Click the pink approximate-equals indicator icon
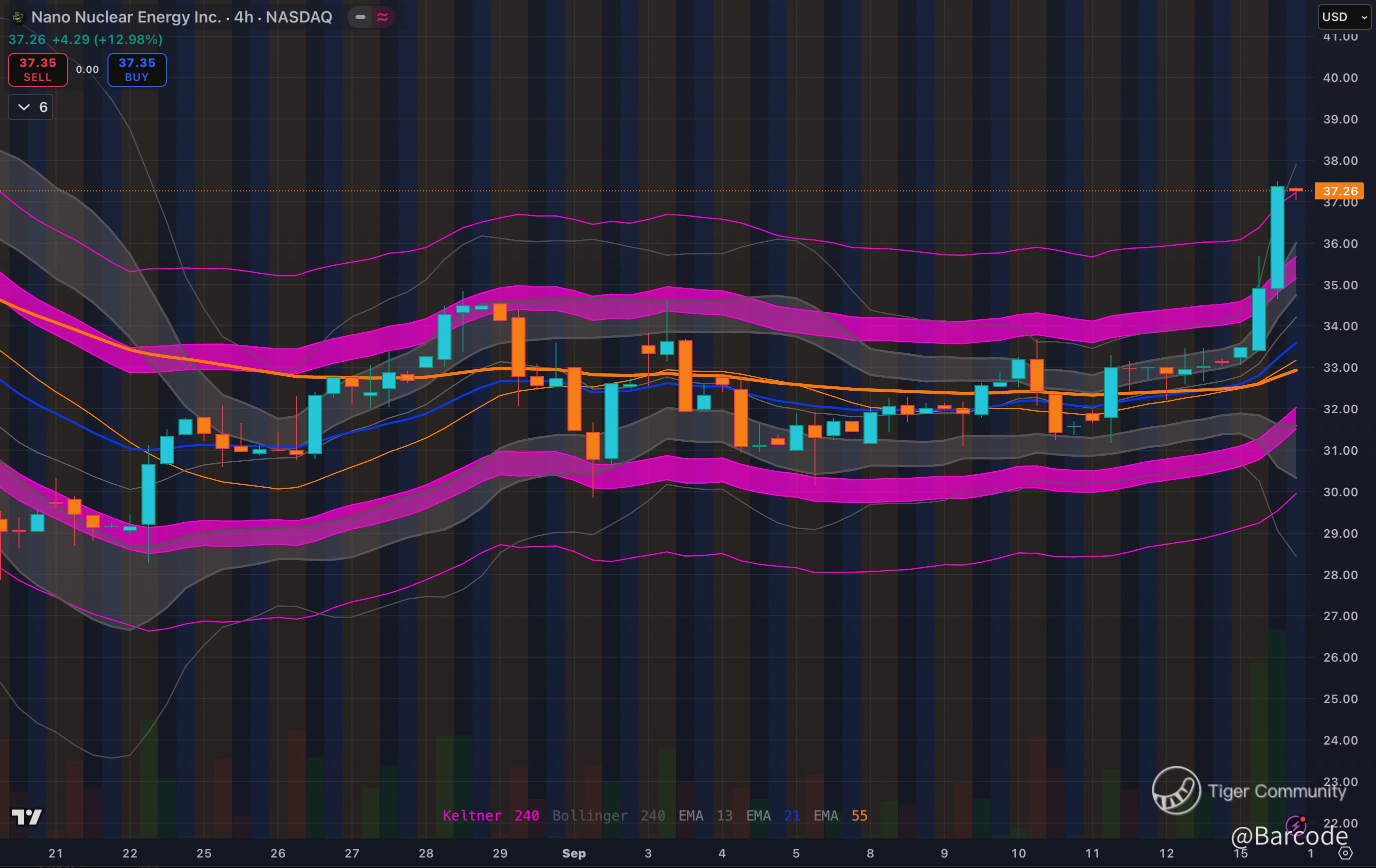The width and height of the screenshot is (1376, 868). click(x=382, y=17)
